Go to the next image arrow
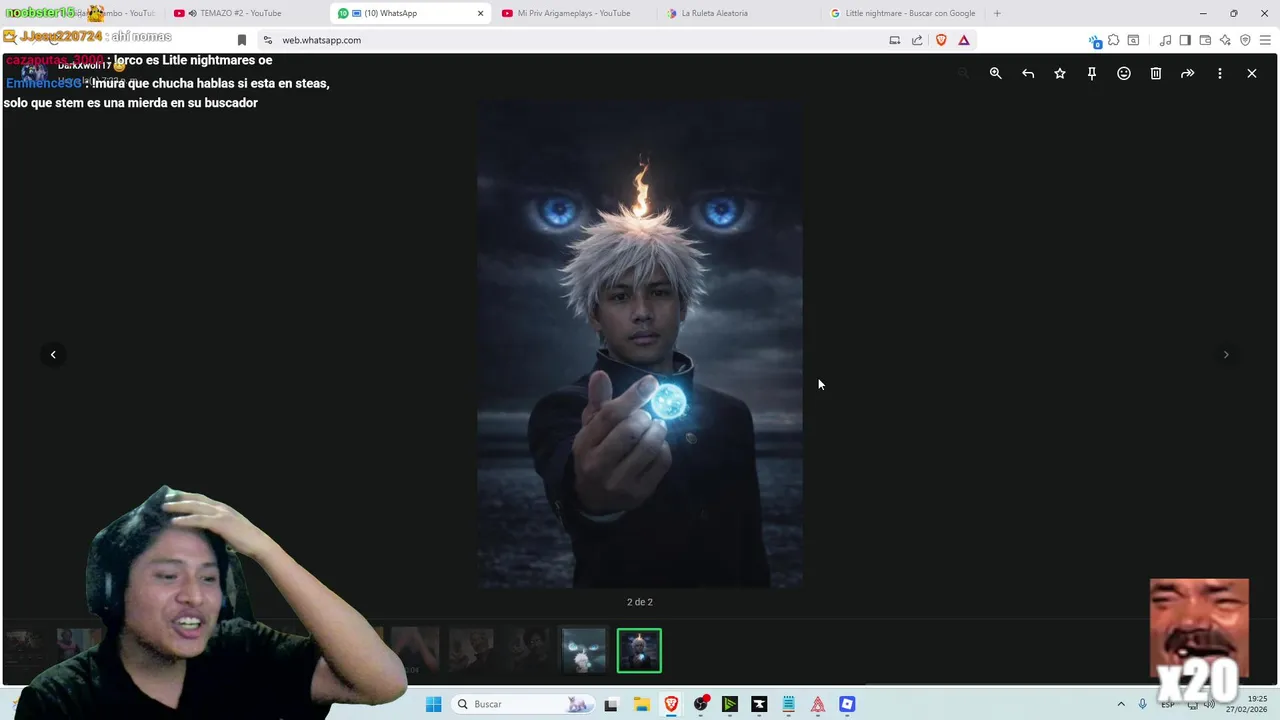The width and height of the screenshot is (1280, 720). tap(1226, 354)
